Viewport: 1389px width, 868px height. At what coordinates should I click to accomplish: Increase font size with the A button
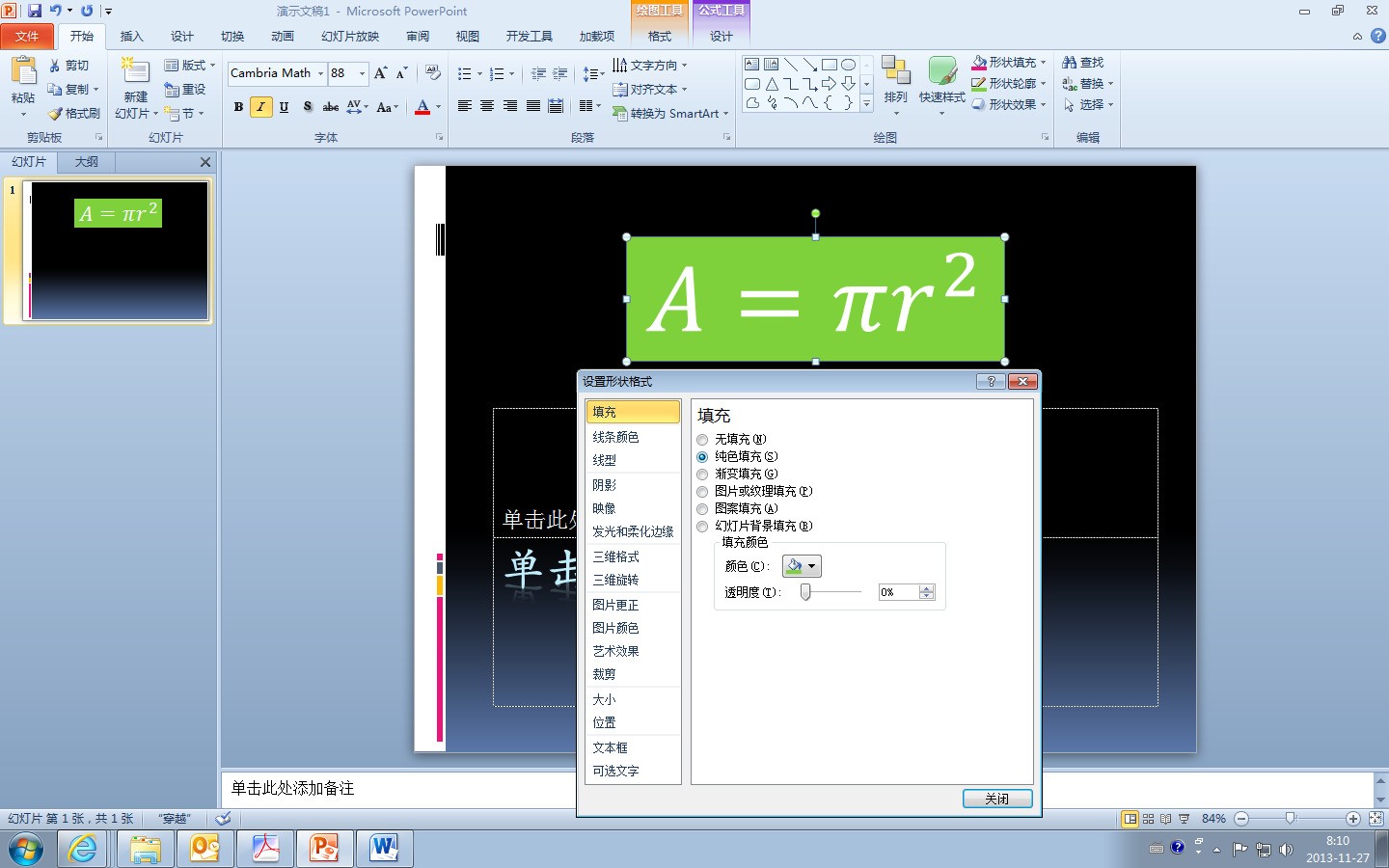tap(380, 73)
